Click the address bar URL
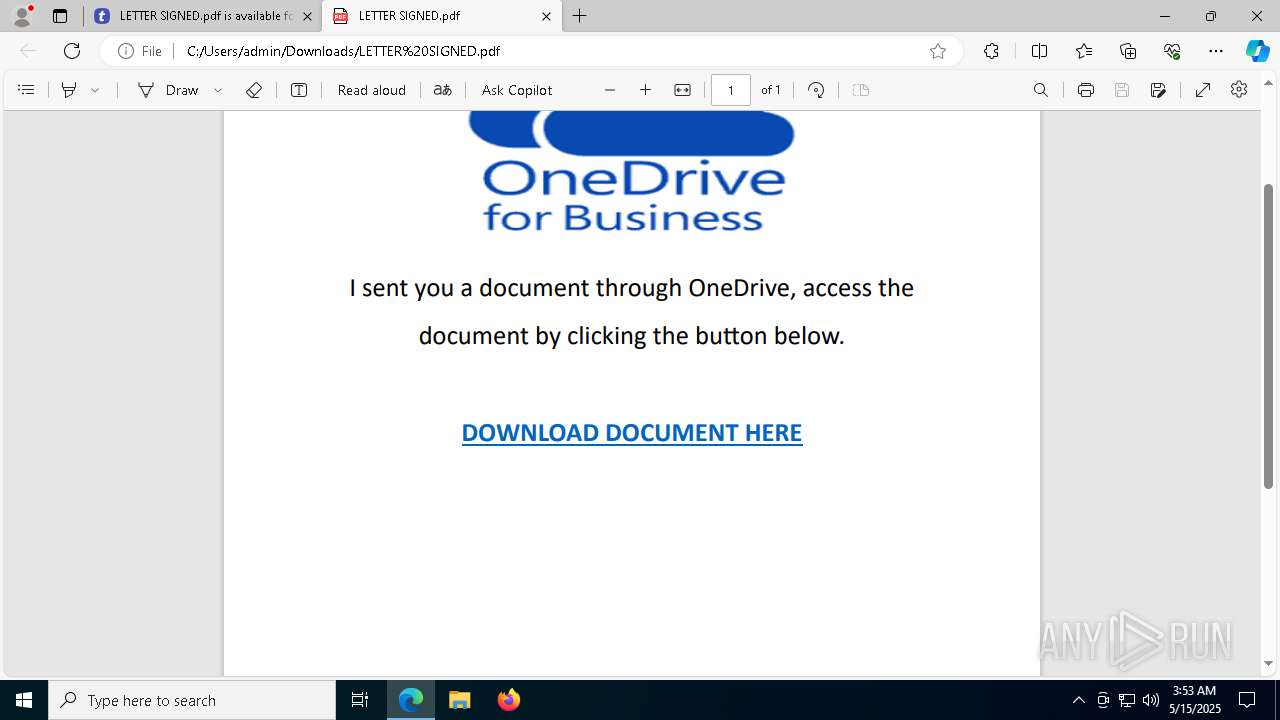 [343, 51]
